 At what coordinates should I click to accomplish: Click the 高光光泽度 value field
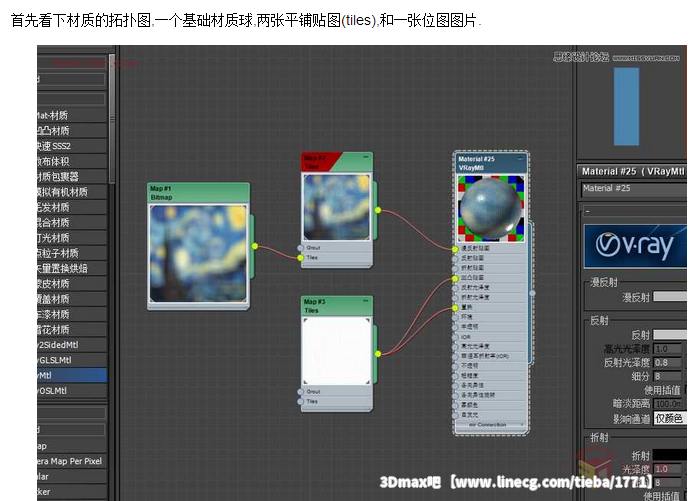pos(668,349)
